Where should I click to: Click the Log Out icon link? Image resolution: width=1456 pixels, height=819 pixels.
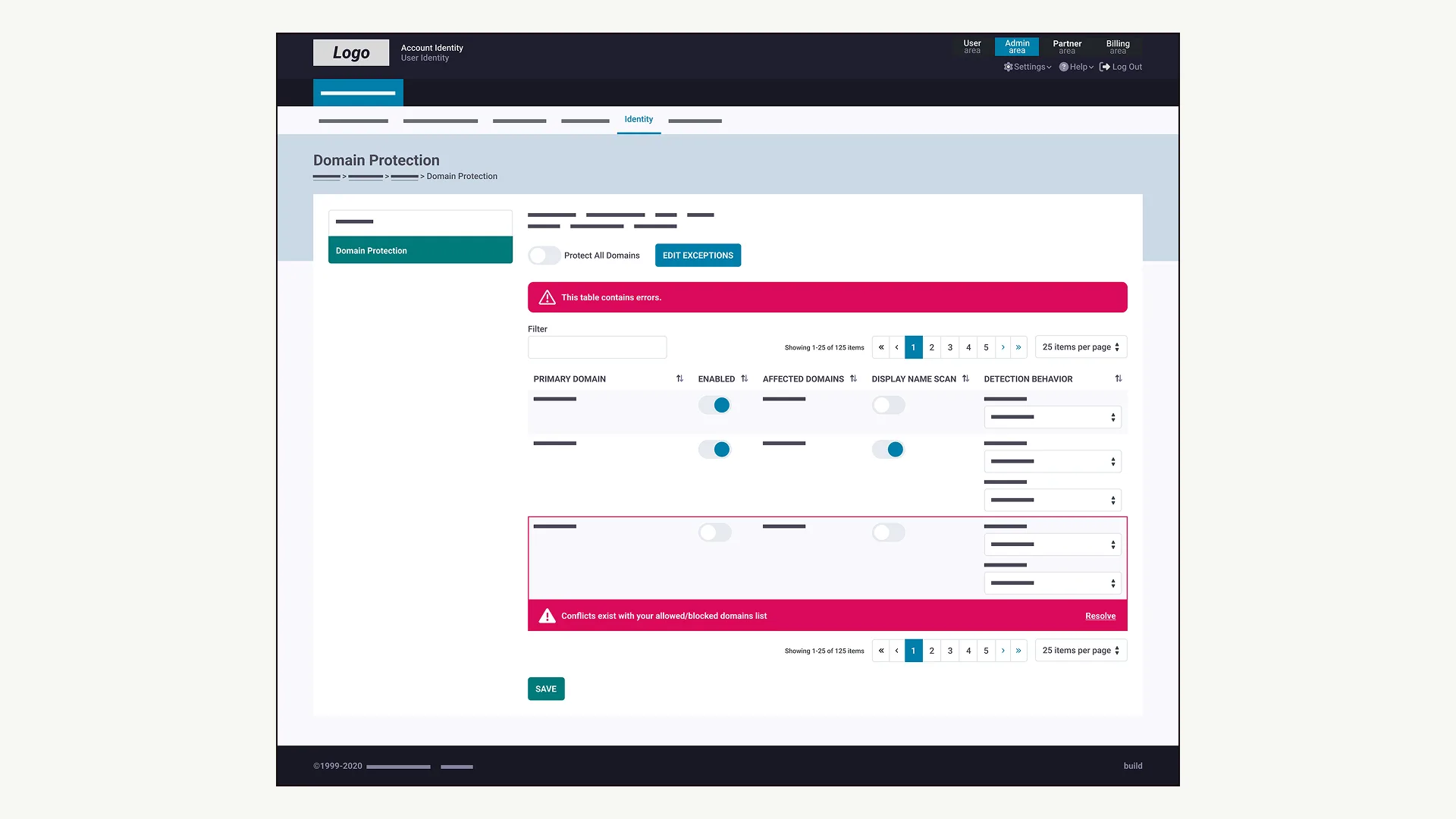point(1121,67)
